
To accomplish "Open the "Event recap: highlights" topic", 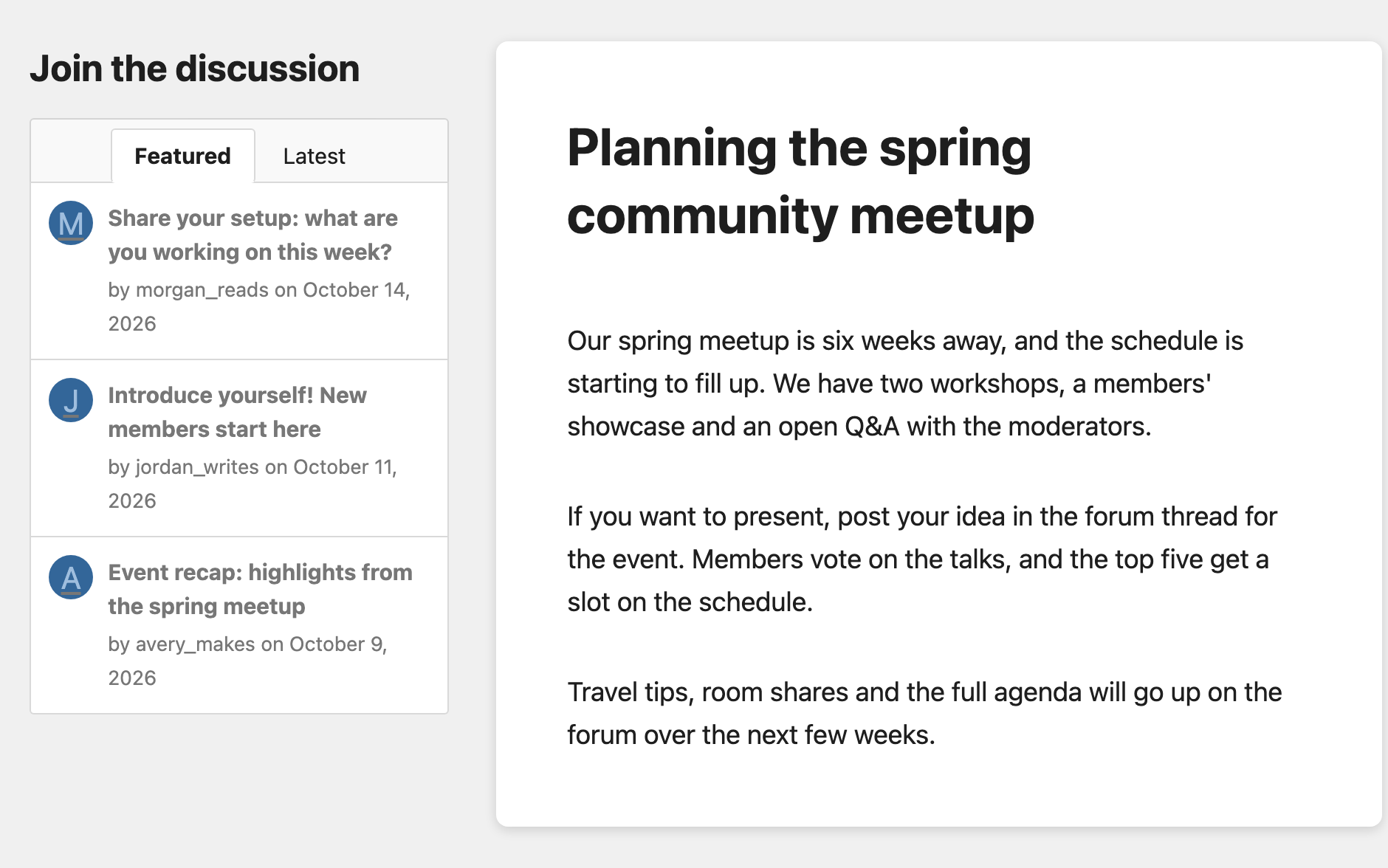I will point(261,589).
